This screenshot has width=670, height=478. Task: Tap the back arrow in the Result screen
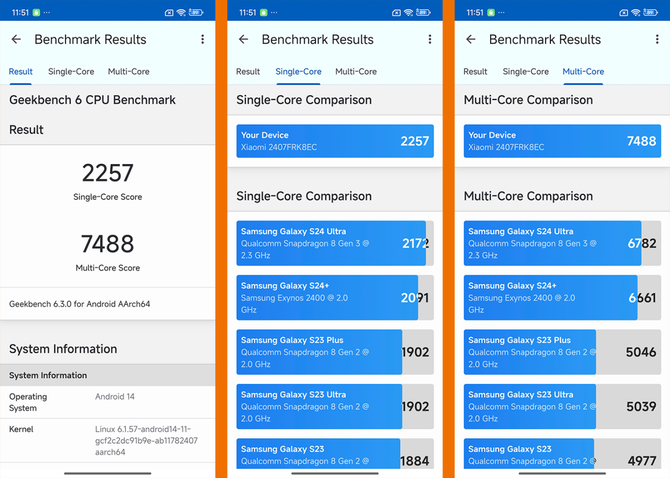point(16,39)
